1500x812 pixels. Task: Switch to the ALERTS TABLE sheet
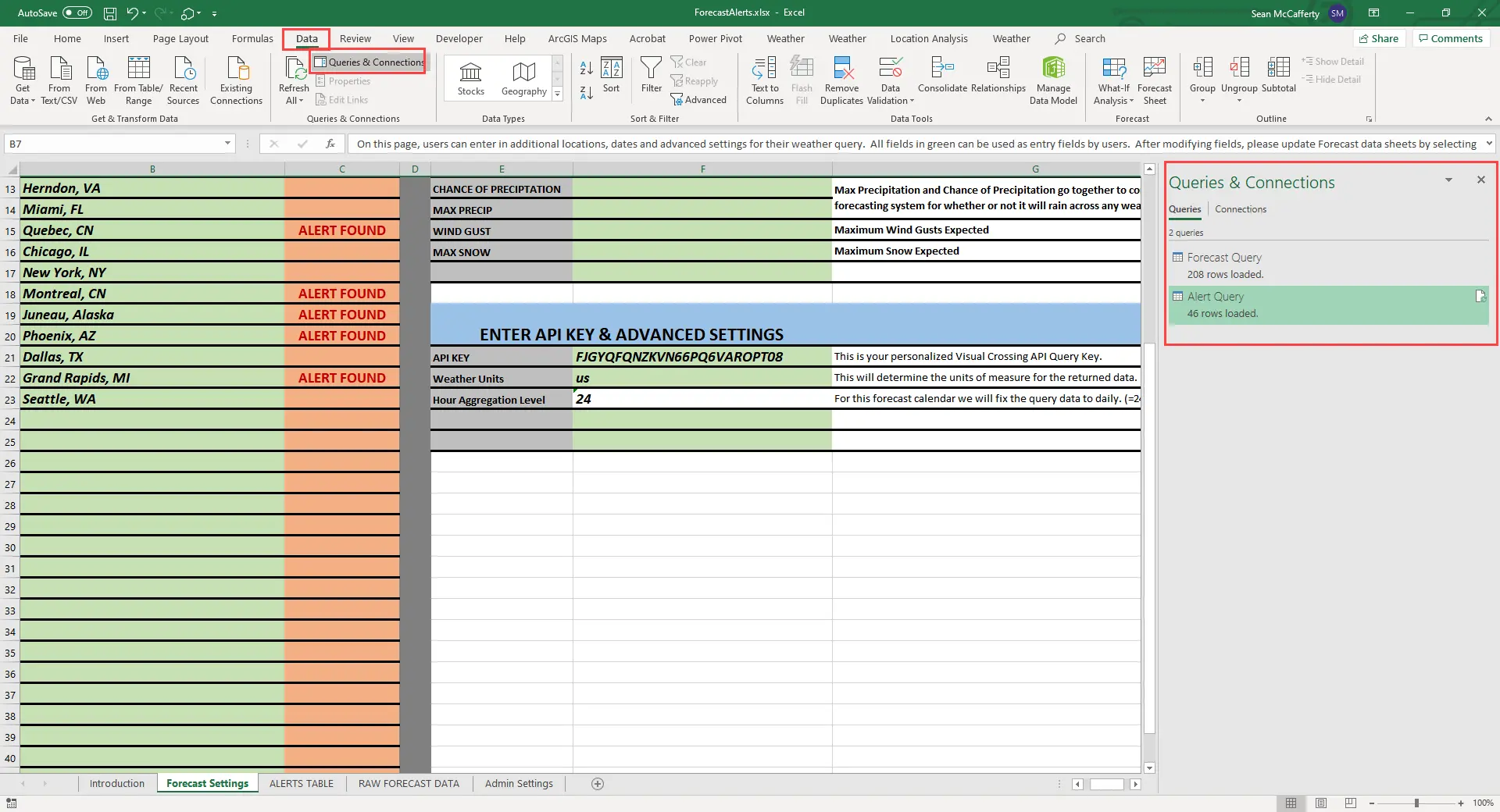(x=301, y=783)
